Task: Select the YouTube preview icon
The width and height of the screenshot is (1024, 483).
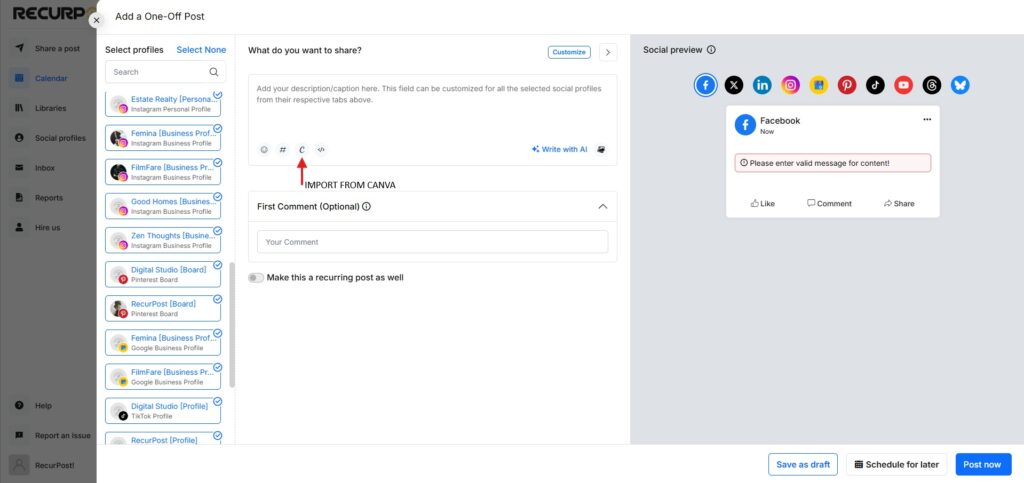Action: point(903,85)
